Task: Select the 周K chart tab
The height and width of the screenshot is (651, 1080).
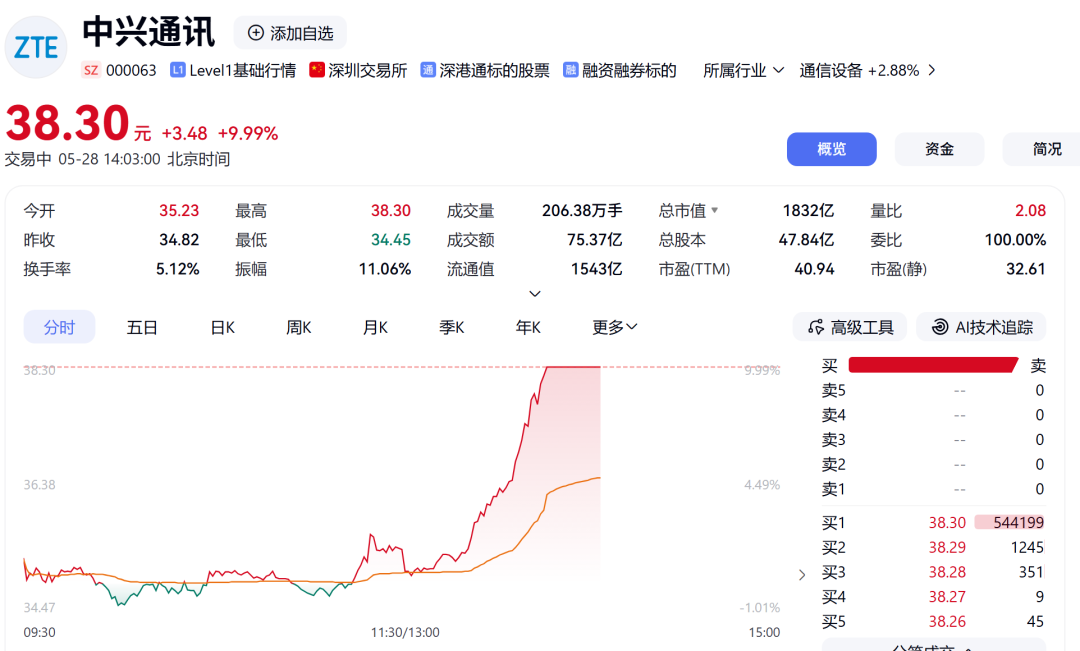Action: tap(299, 327)
